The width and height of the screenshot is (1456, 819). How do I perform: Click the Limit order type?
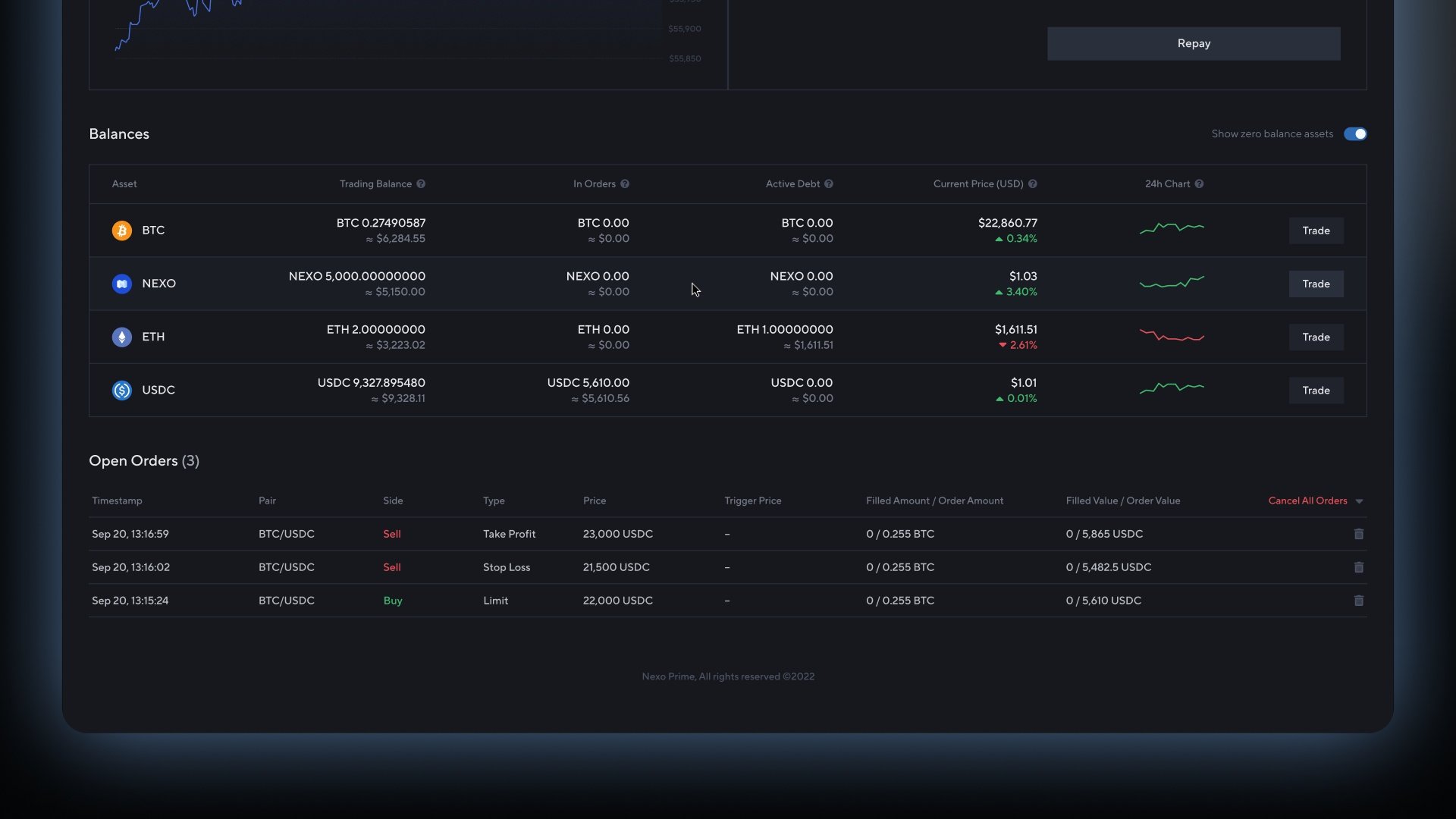495,601
